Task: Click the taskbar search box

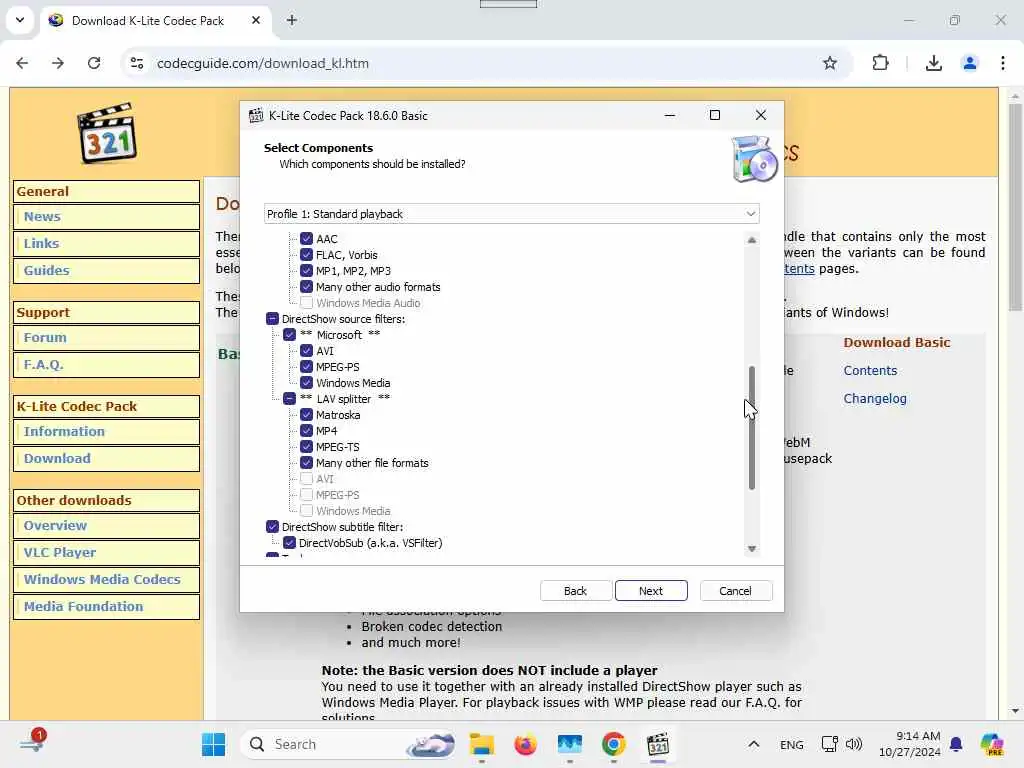Action: pos(349,744)
